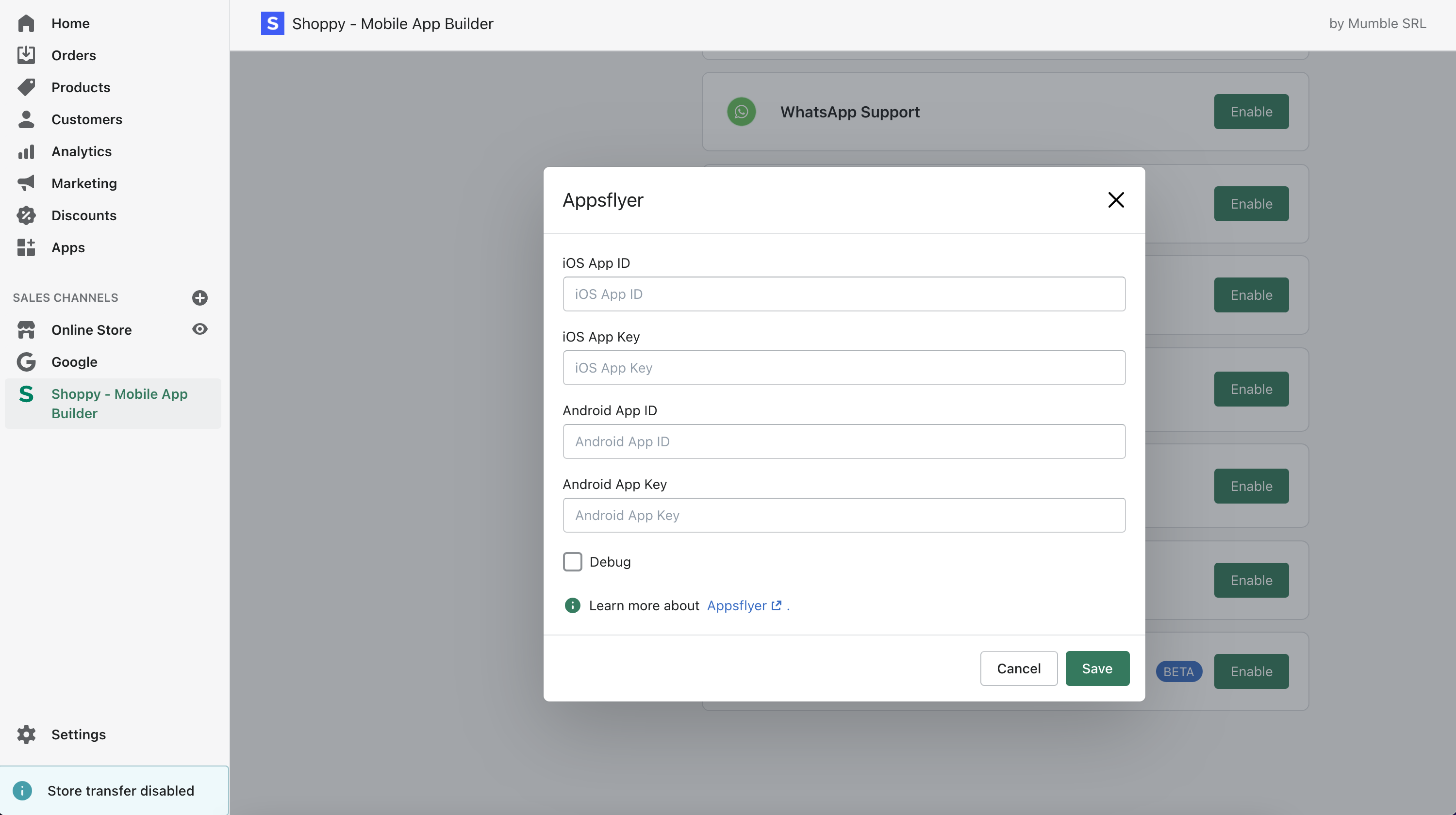This screenshot has width=1456, height=815.
Task: Click the Products tag icon
Action: (x=26, y=87)
